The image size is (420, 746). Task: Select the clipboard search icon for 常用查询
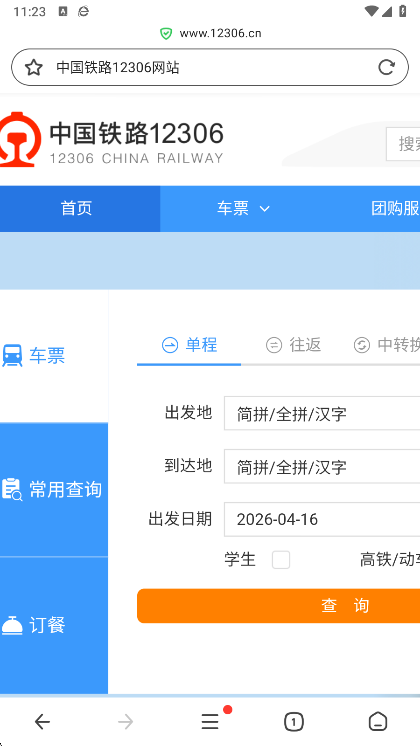[x=12, y=489]
